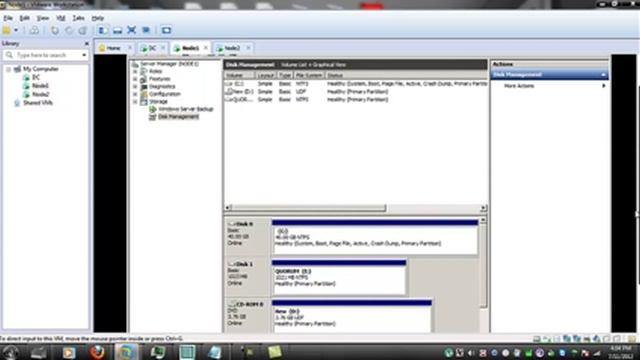This screenshot has width=640, height=360.
Task: Click the send Ctrl+Alt+Del toolbar icon
Action: (x=35, y=30)
